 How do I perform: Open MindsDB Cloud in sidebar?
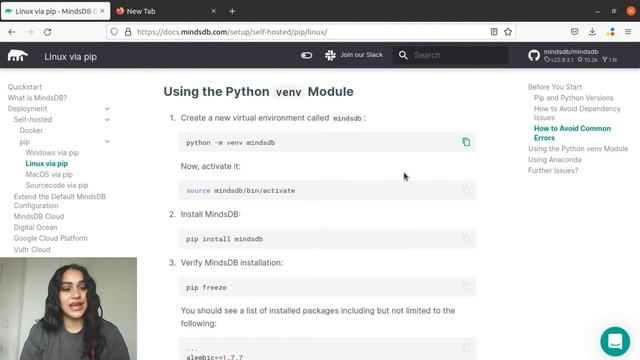coord(39,216)
